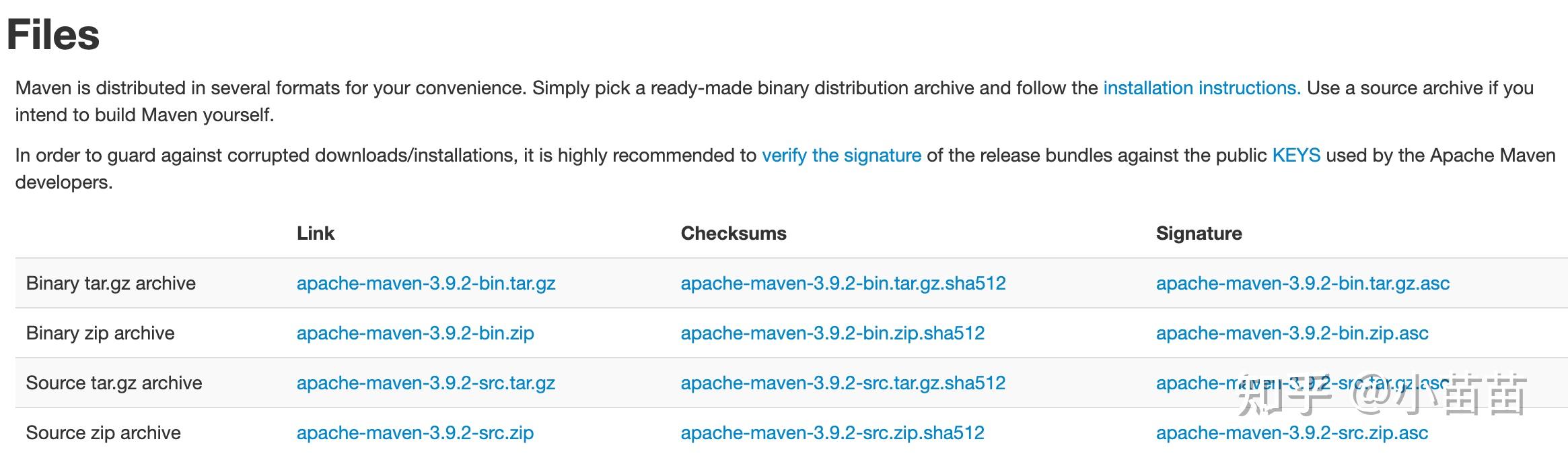Get the src.tar.gz.asc signature
Screen dimensions: 1568x458
click(1303, 383)
